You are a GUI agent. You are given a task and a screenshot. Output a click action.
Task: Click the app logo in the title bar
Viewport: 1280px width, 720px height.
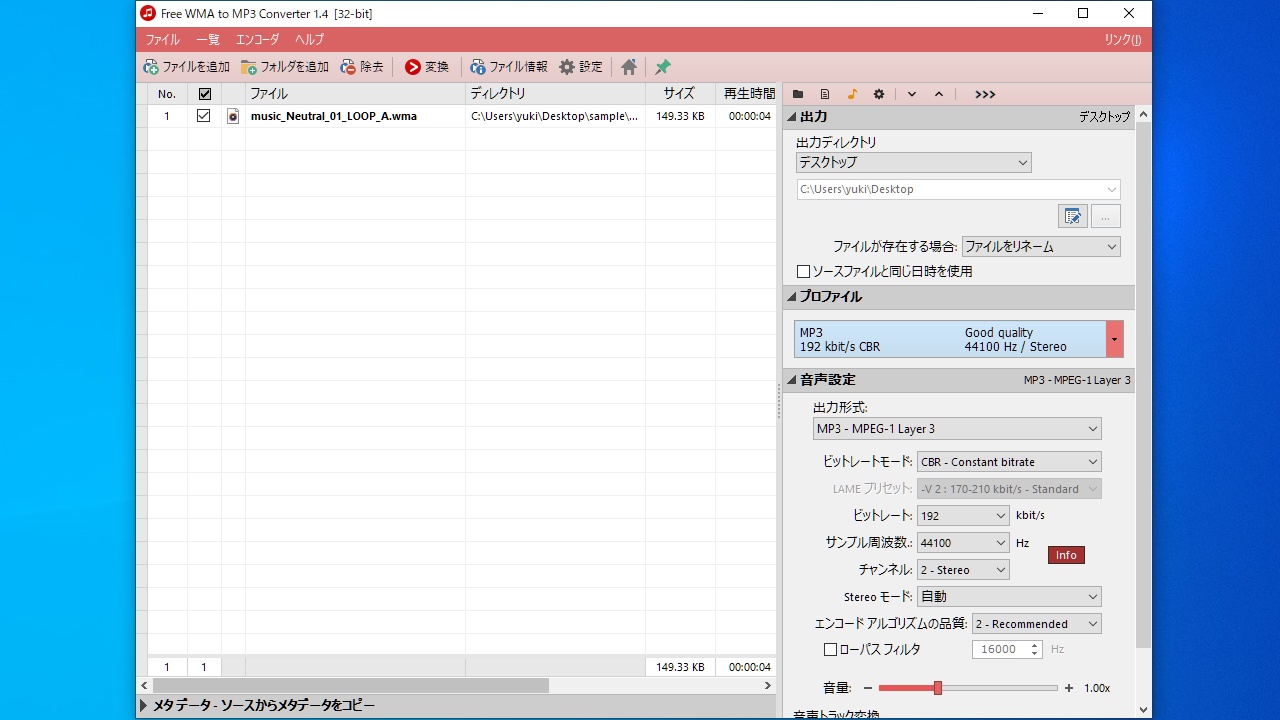click(148, 13)
